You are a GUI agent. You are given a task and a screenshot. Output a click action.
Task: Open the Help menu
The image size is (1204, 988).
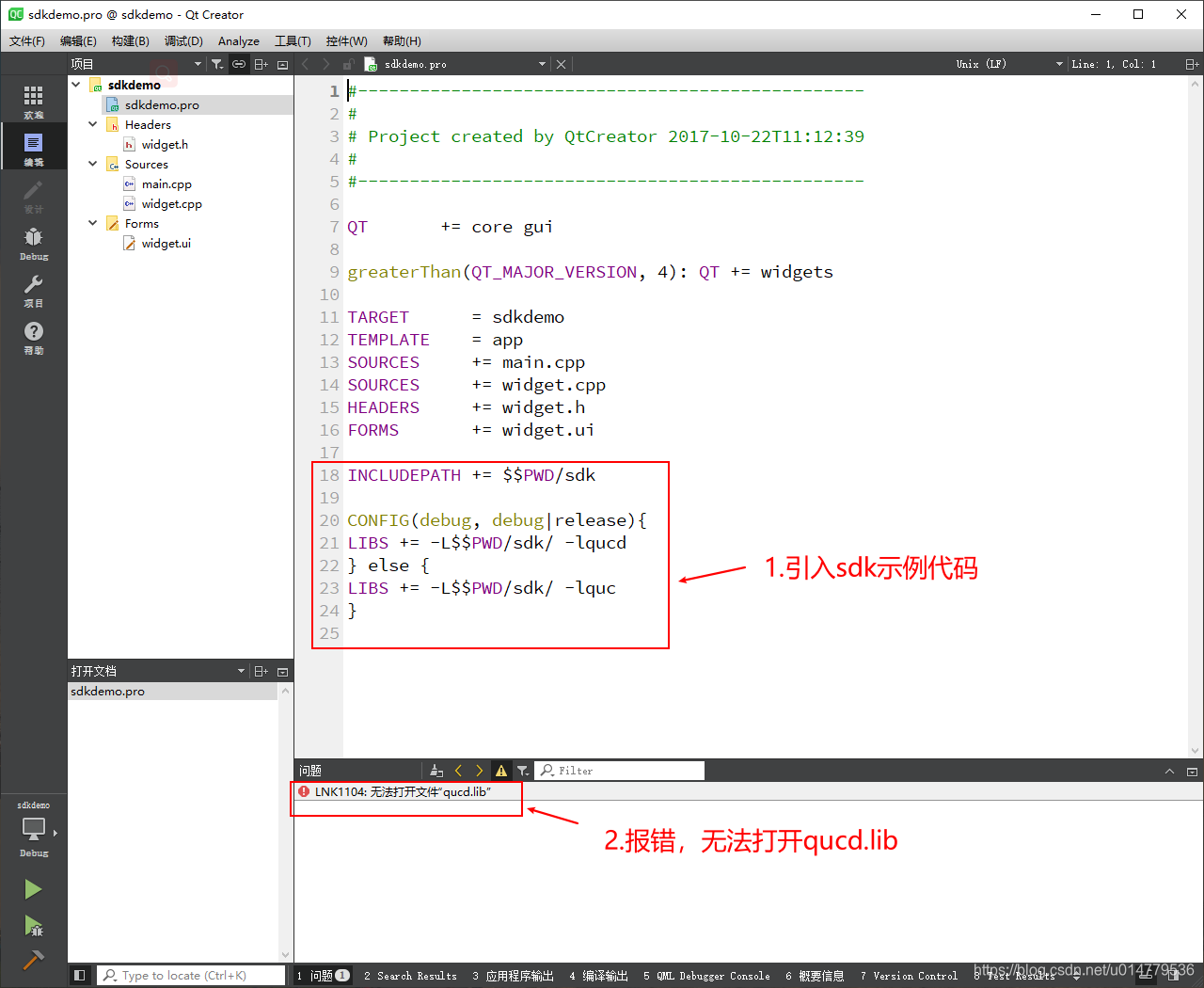(x=402, y=40)
